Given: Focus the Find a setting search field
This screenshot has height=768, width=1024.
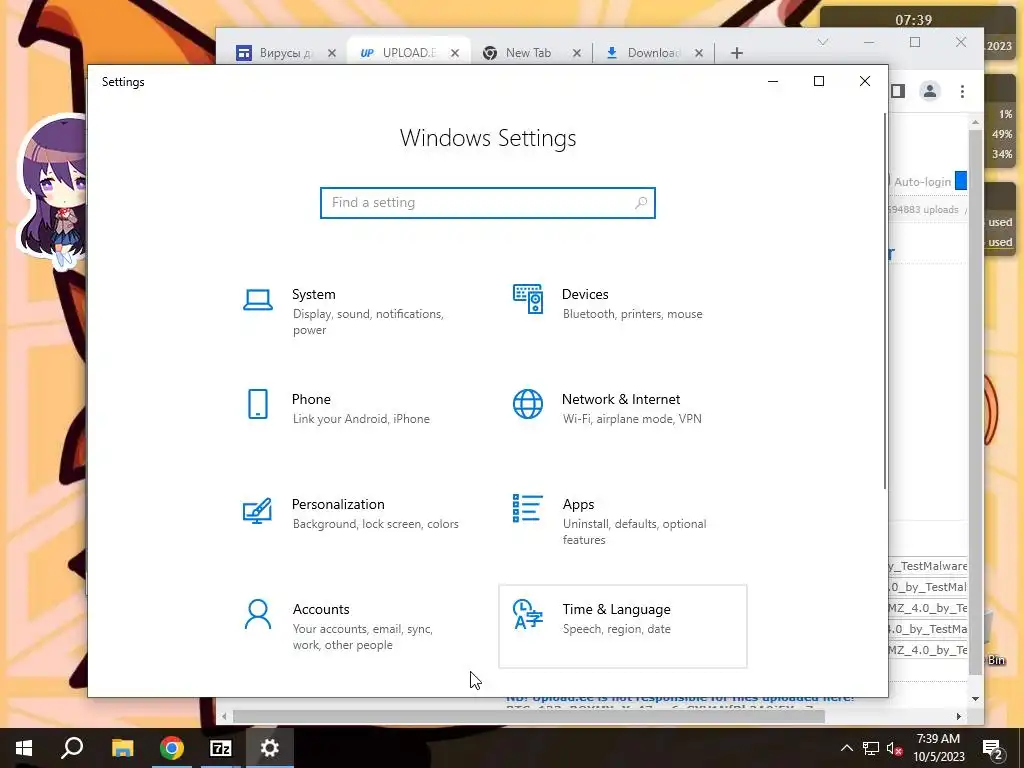Looking at the screenshot, I should click(x=488, y=203).
